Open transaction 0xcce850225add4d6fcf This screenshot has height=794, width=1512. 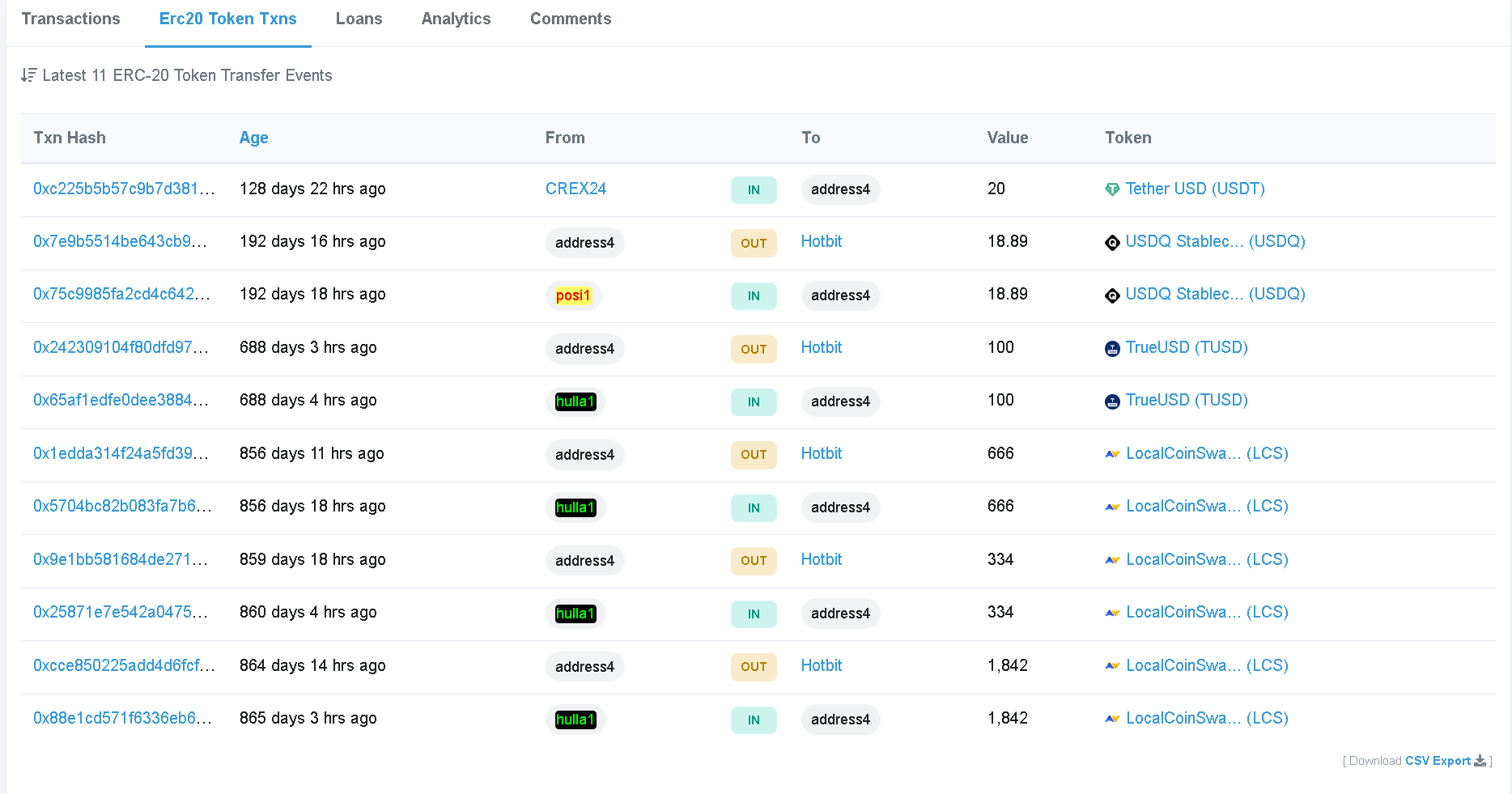[124, 665]
